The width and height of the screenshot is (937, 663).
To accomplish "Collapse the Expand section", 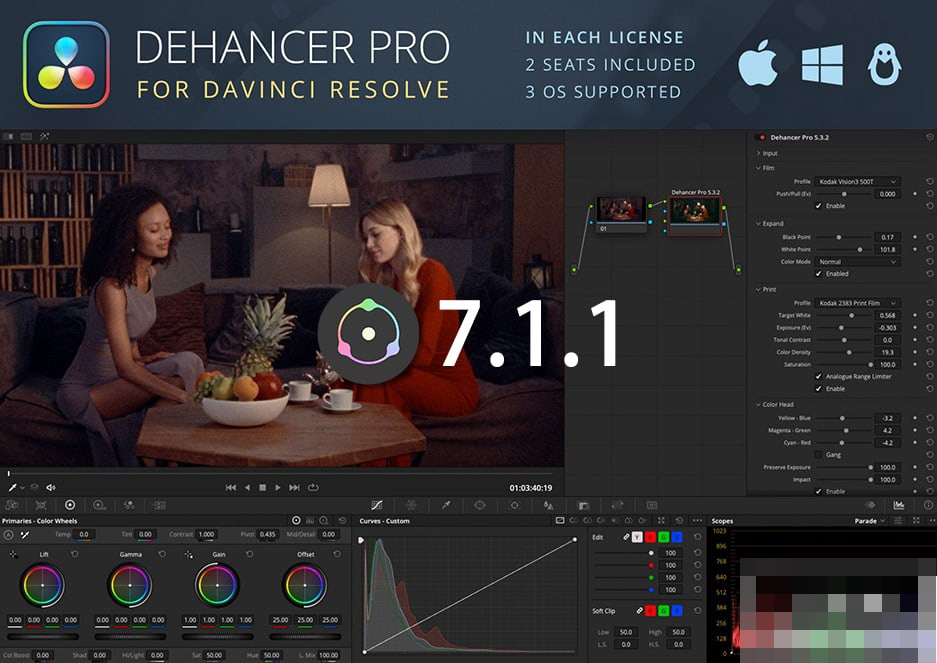I will (758, 224).
